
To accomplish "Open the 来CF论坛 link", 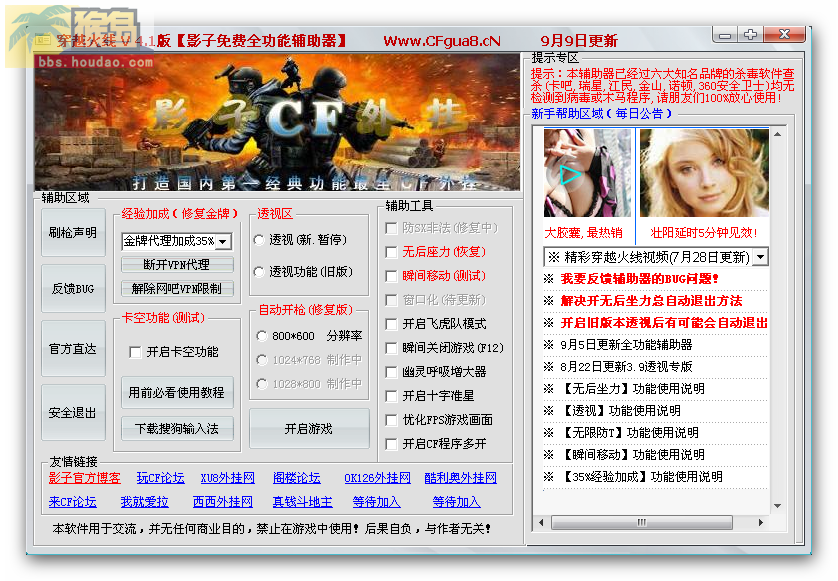I will point(73,502).
